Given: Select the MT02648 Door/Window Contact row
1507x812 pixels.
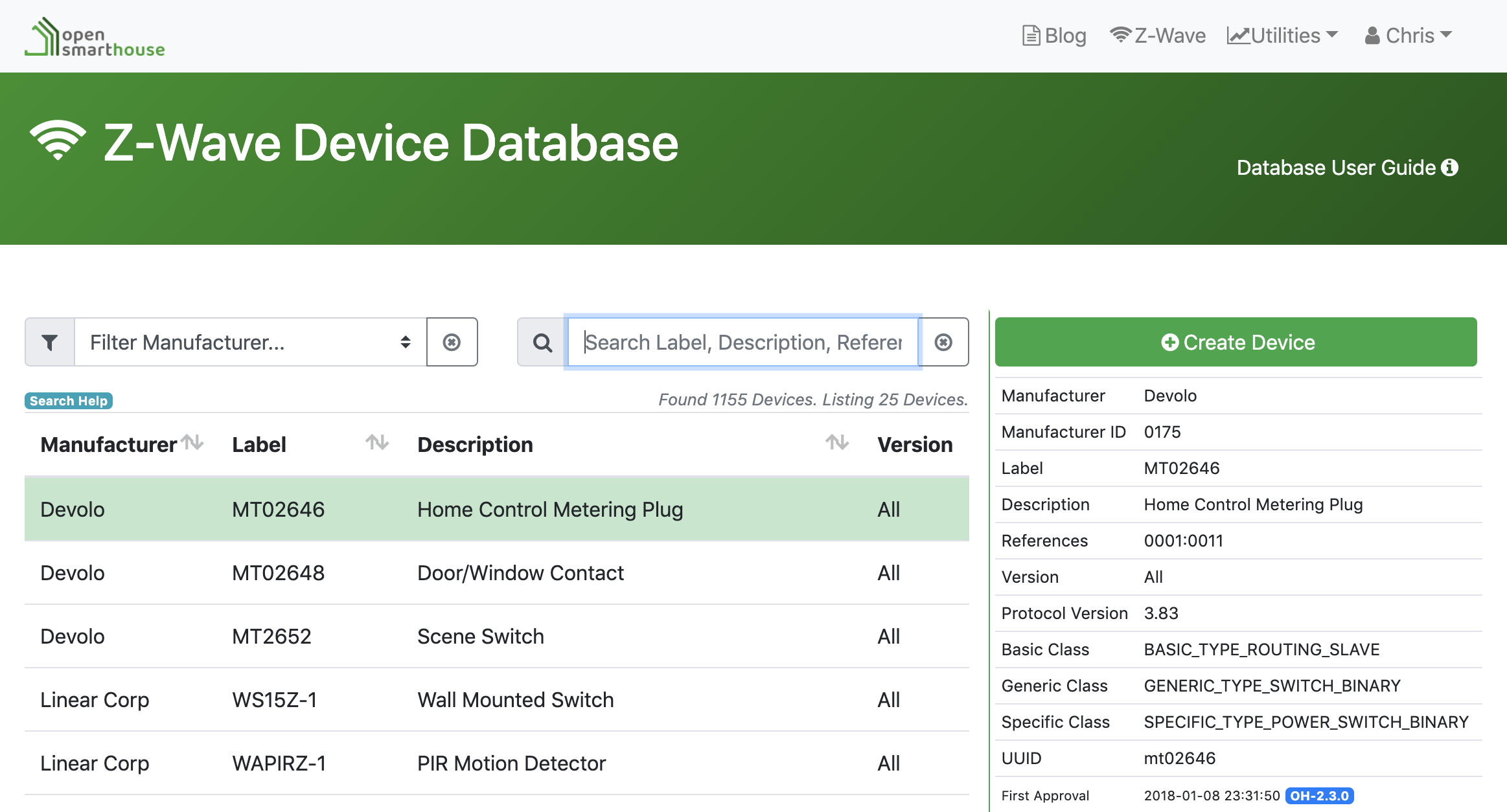Looking at the screenshot, I should [497, 573].
